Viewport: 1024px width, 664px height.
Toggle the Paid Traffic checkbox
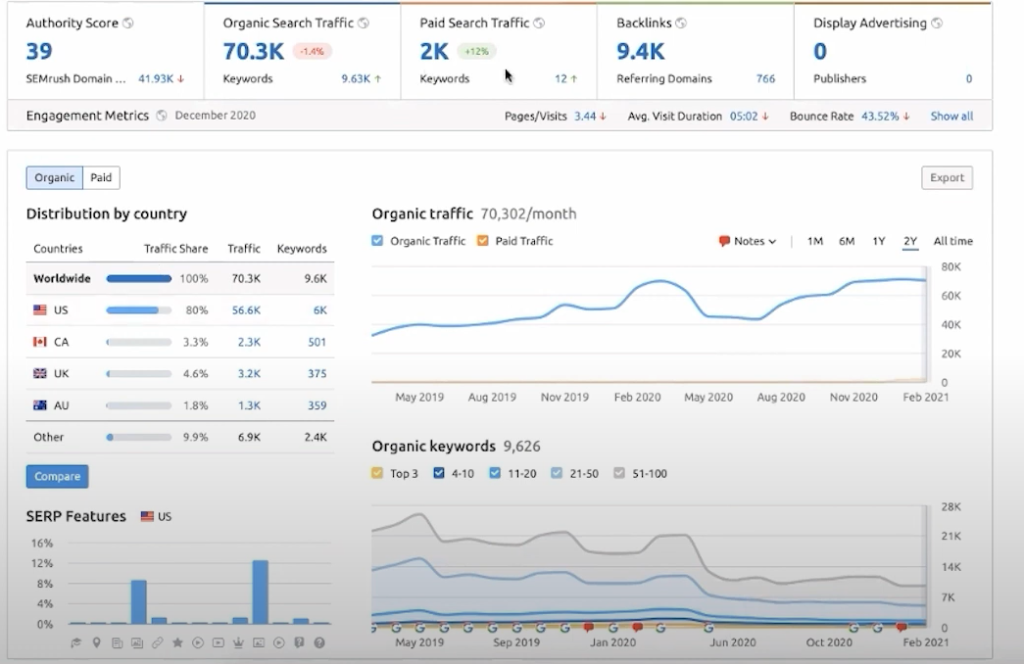(483, 241)
